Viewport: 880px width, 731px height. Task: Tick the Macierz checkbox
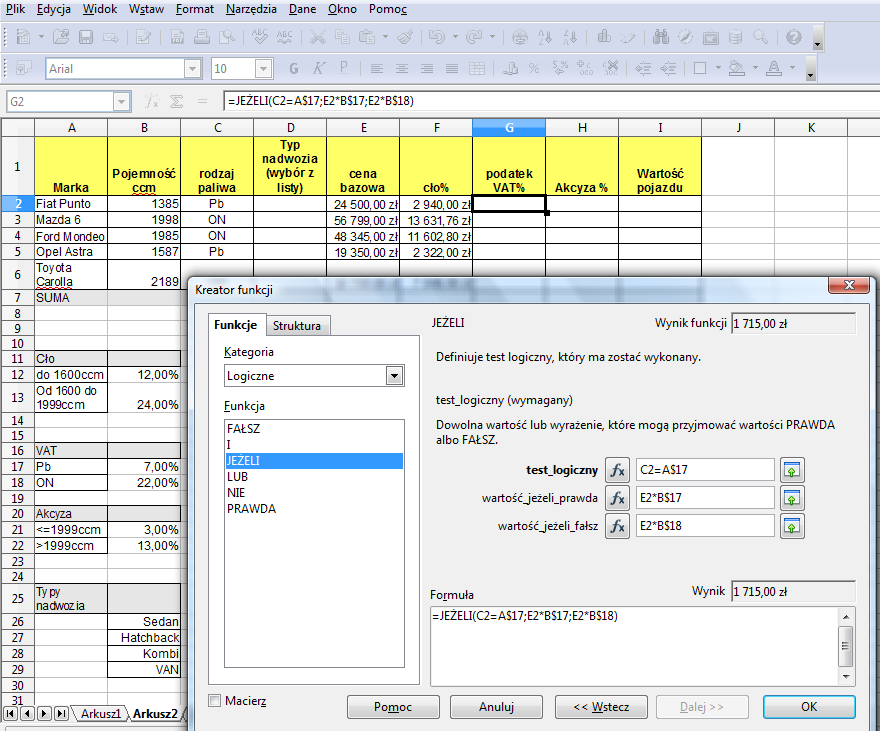tap(214, 700)
